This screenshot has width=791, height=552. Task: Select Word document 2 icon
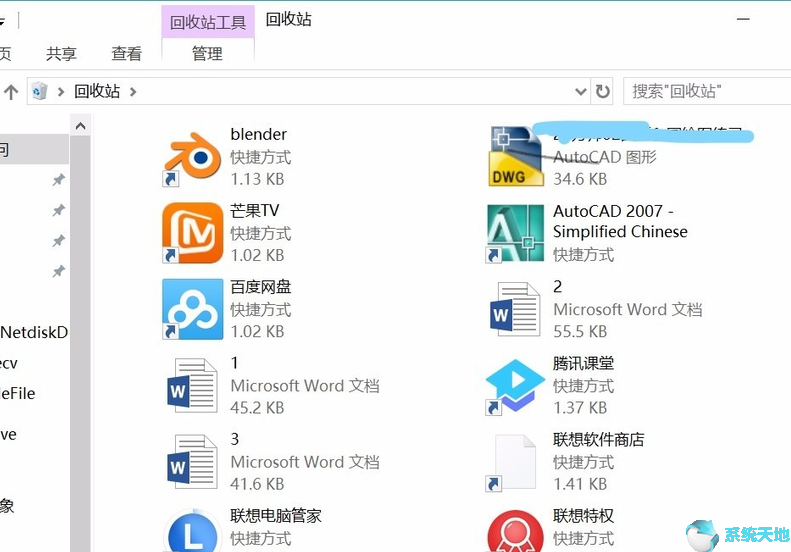515,309
